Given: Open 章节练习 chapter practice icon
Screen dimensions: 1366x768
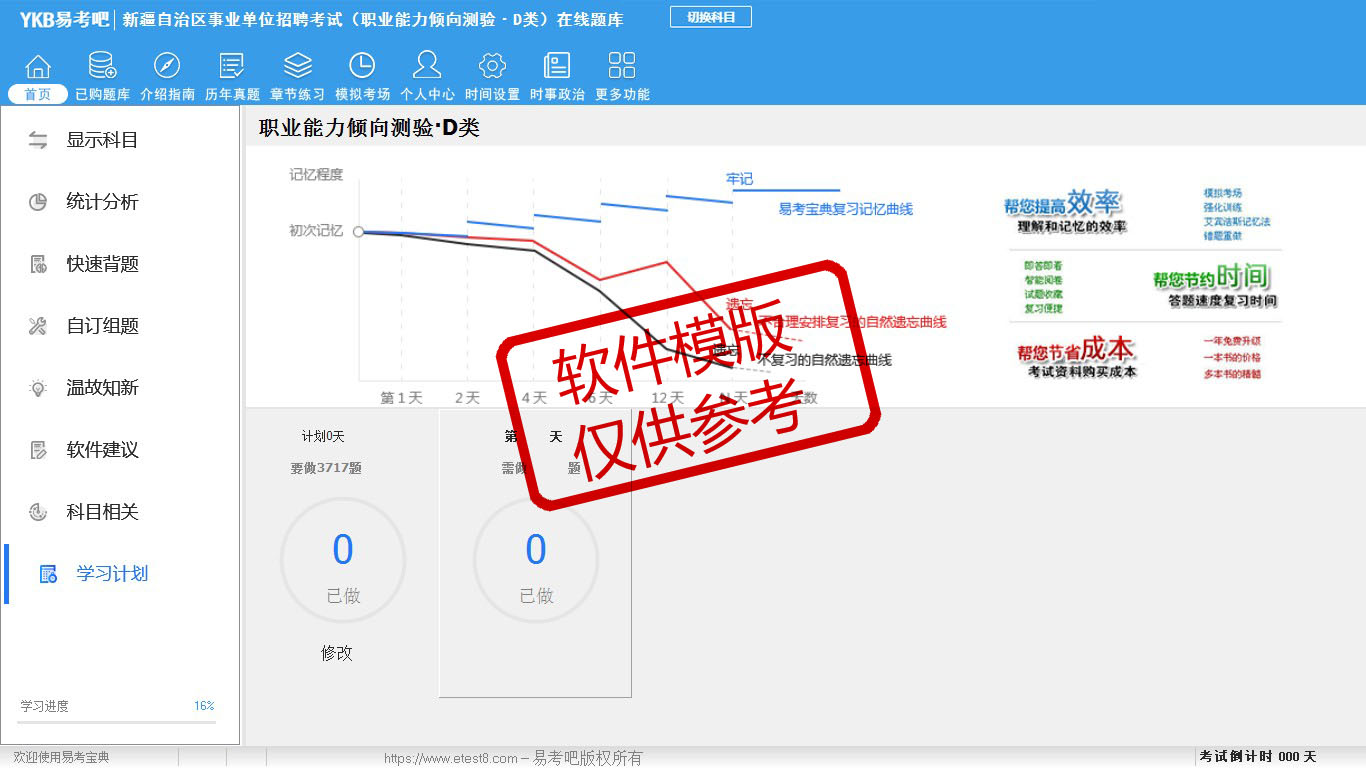Looking at the screenshot, I should [297, 67].
